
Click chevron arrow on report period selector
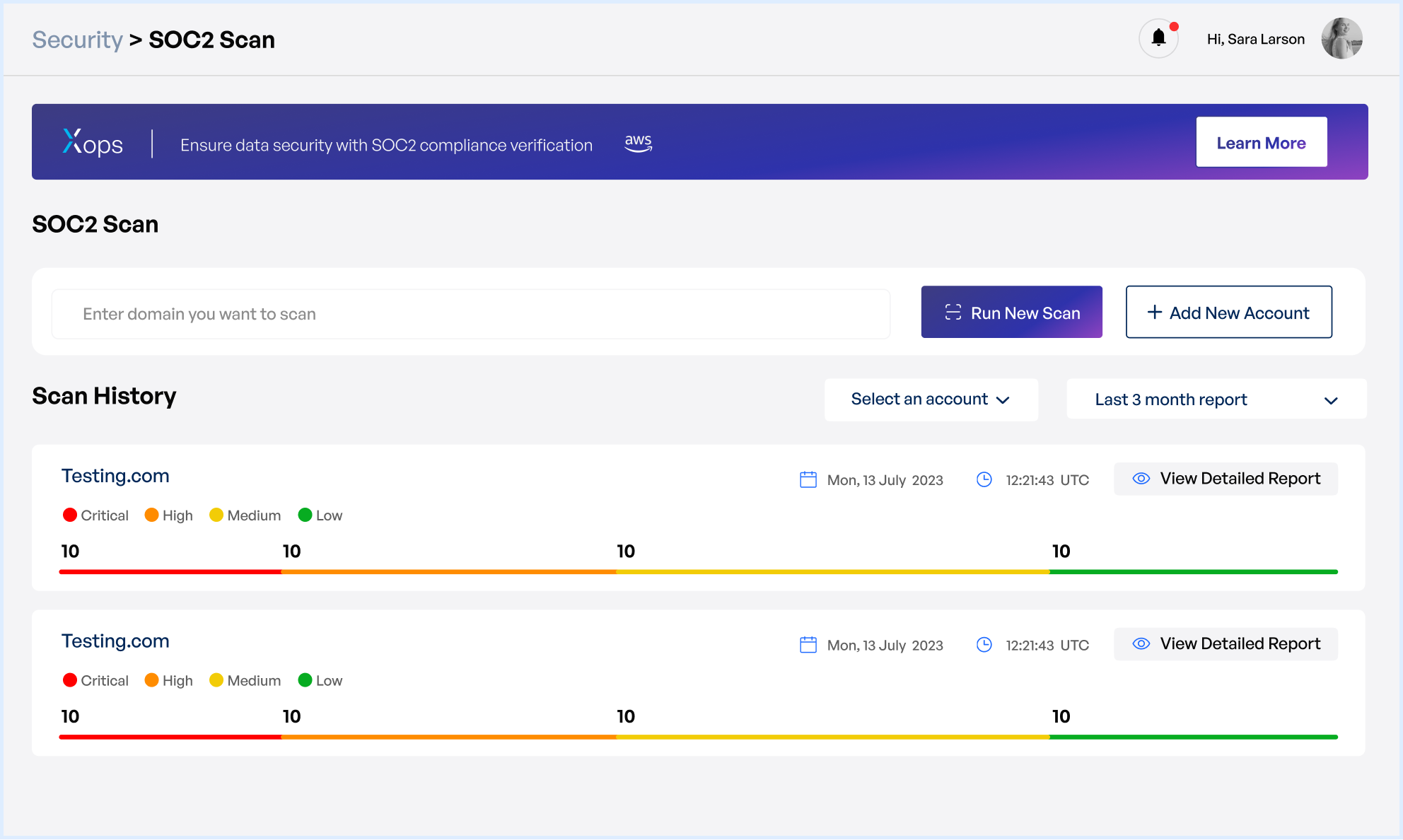[x=1330, y=401]
